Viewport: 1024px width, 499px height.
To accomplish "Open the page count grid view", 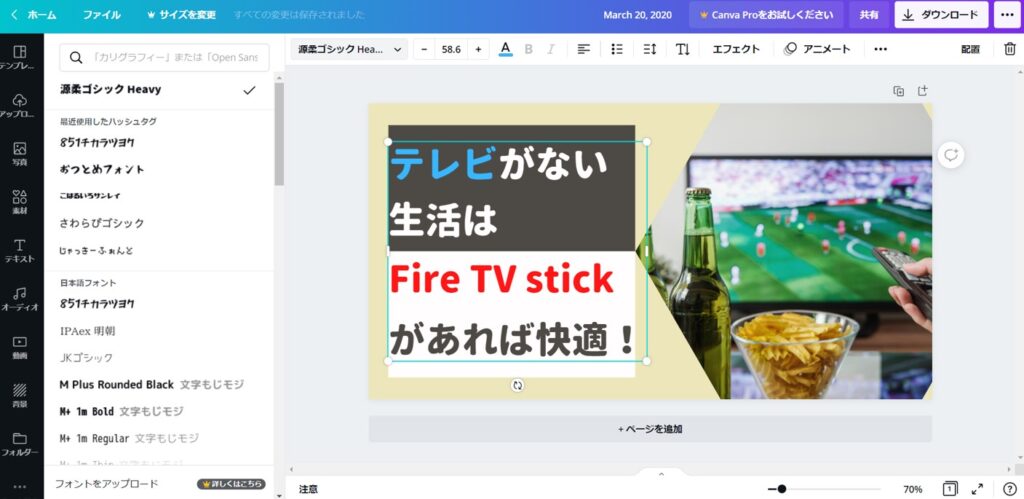I will 950,489.
